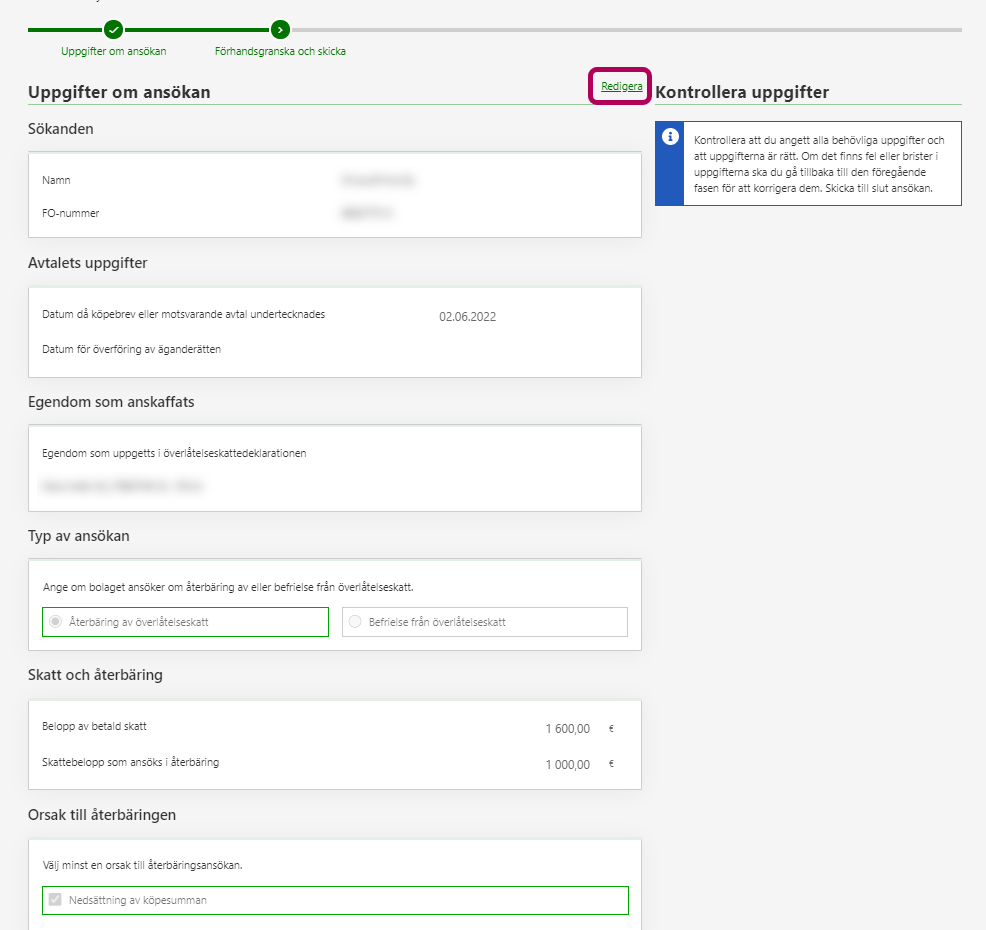
Task: Click the paid tax amount 1 600,00
Action: [x=567, y=729]
